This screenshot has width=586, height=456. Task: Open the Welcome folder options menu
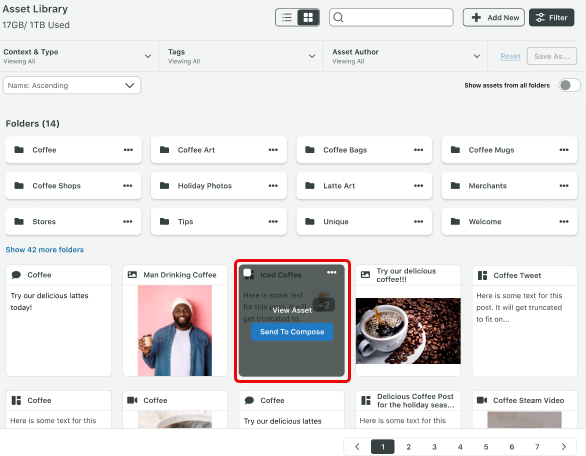click(564, 222)
